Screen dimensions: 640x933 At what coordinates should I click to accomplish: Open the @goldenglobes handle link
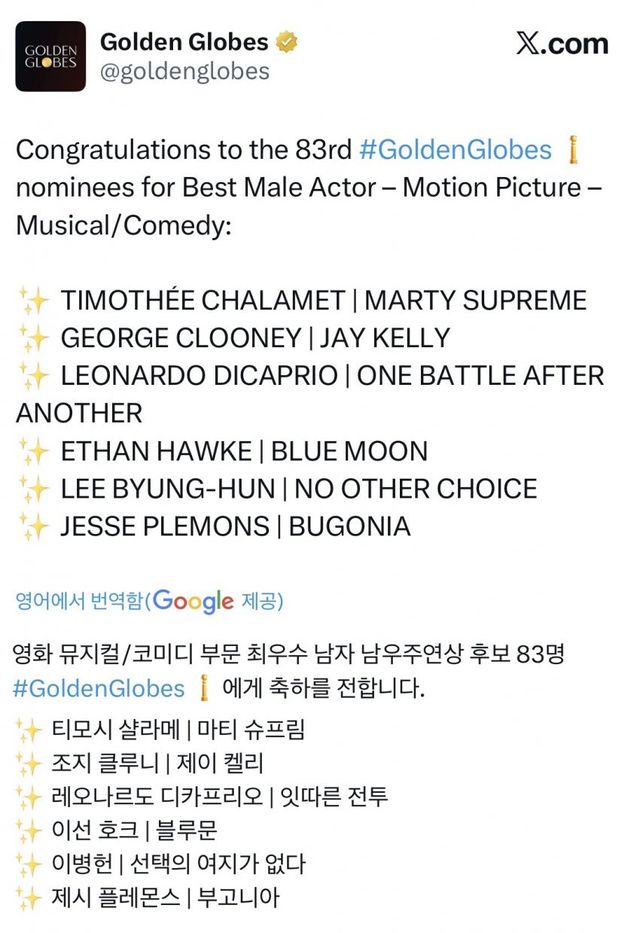pyautogui.click(x=185, y=71)
